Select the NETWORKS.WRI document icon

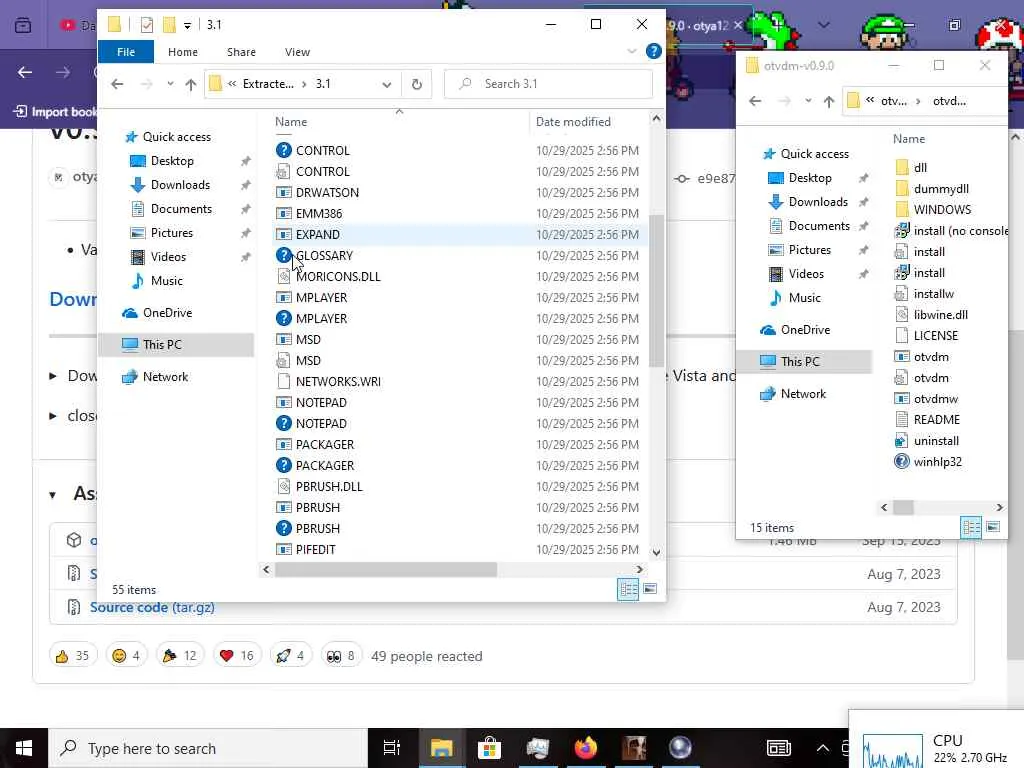coord(283,381)
